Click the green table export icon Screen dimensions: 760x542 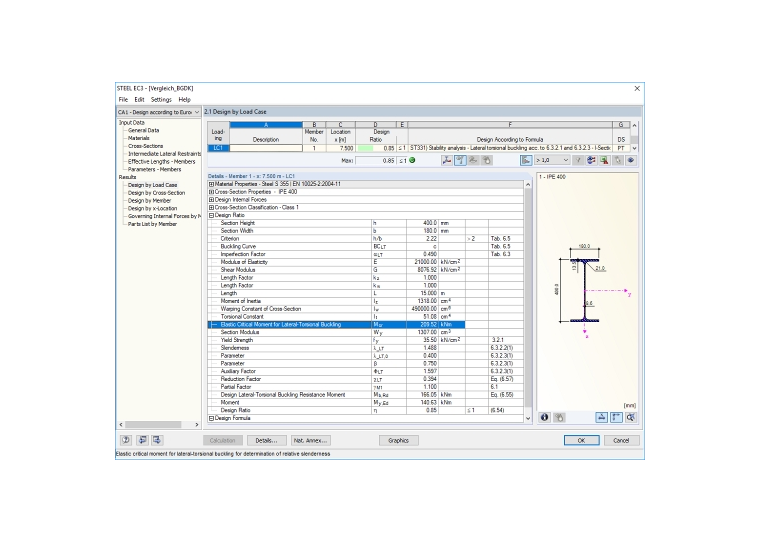604,160
